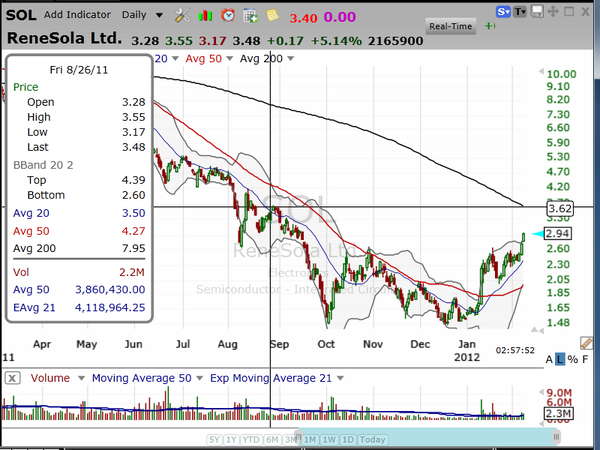Click the Real-Time button

(451, 26)
